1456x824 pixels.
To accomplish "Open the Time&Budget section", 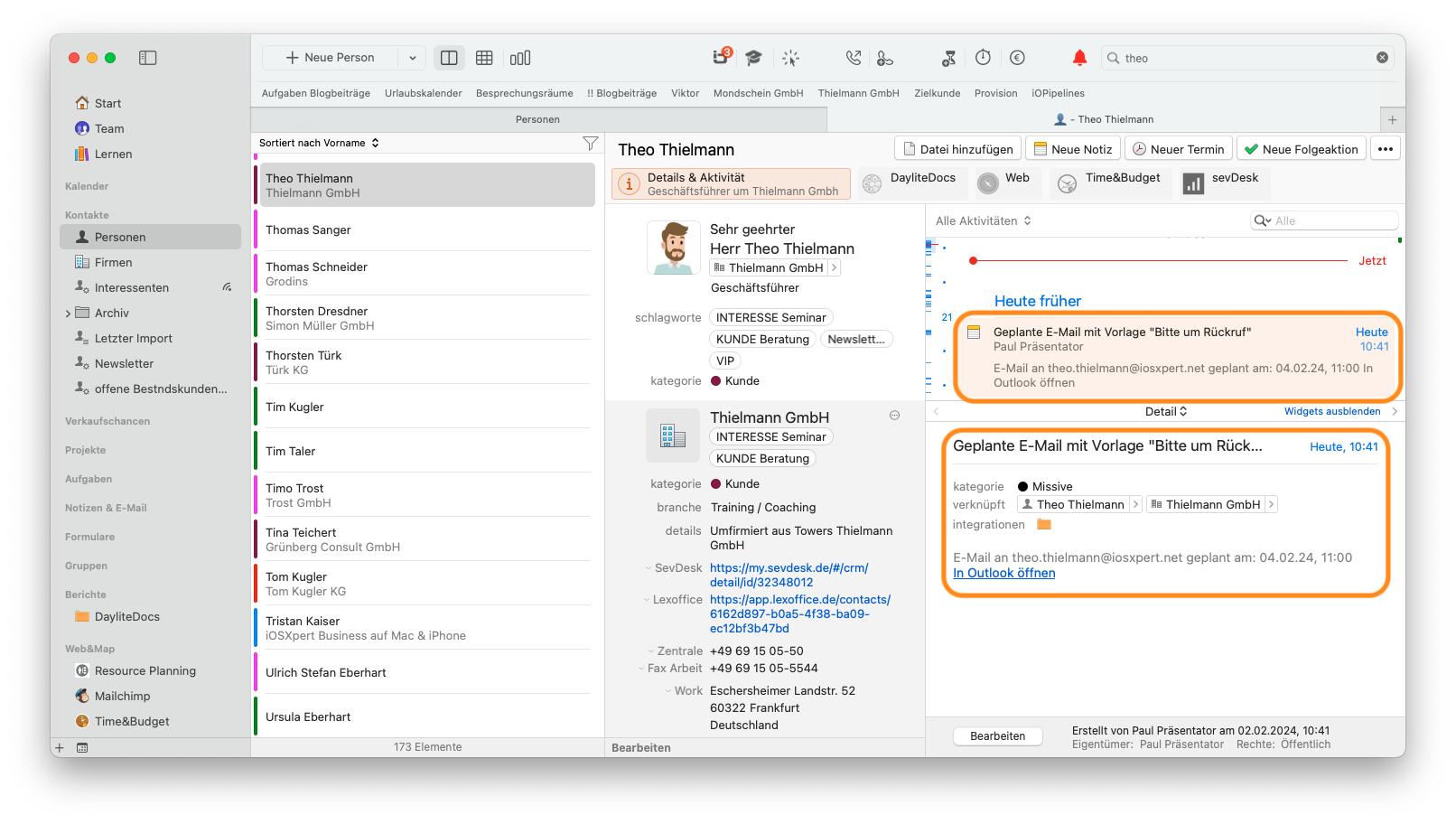I will pyautogui.click(x=1111, y=183).
